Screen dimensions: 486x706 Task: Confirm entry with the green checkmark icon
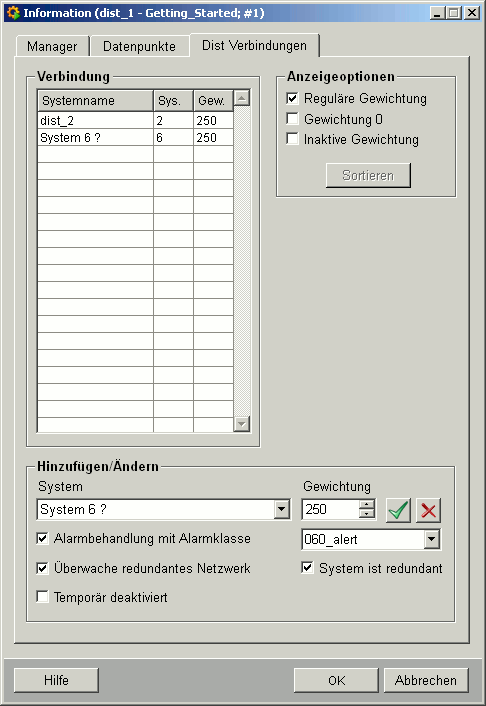[398, 510]
